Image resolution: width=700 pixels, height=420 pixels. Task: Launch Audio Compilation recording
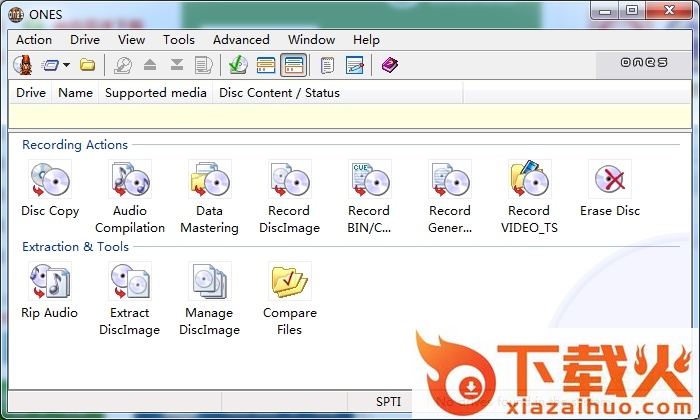pos(130,181)
